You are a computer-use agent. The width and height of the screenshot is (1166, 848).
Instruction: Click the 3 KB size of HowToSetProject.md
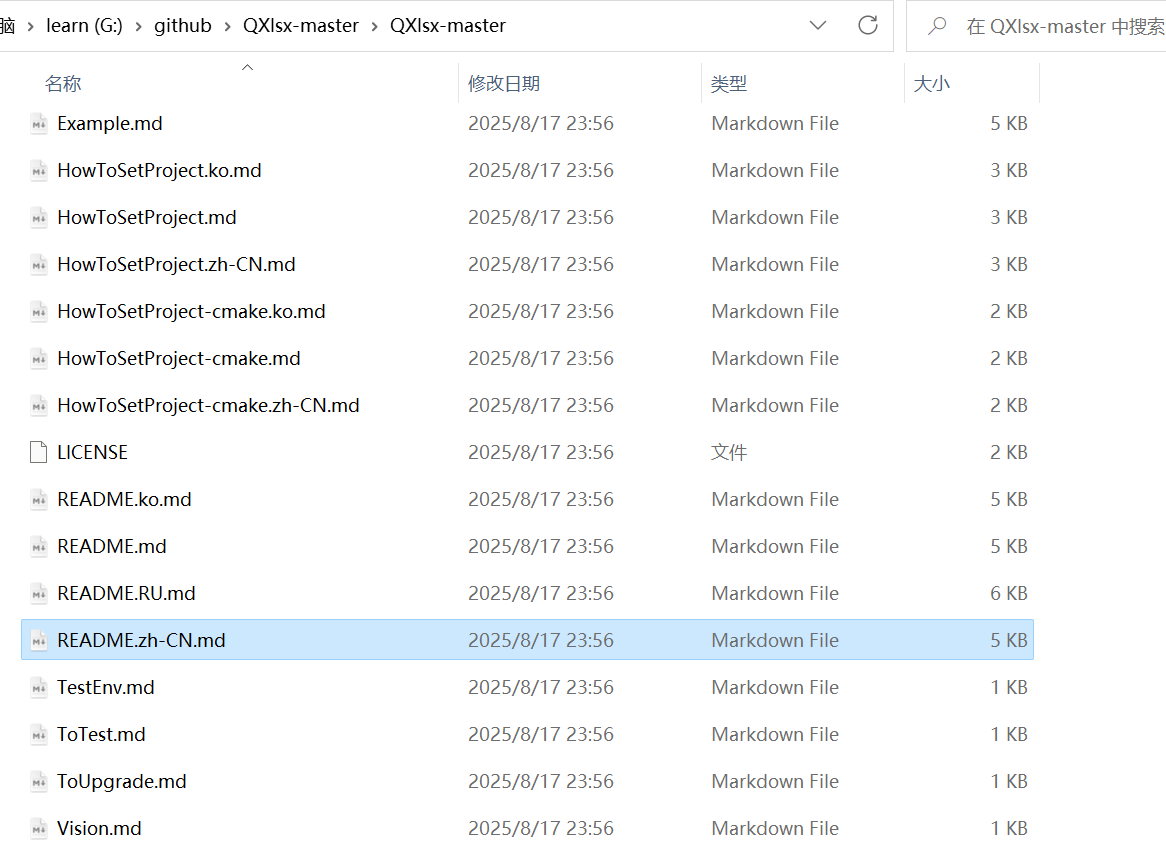[x=1008, y=217]
